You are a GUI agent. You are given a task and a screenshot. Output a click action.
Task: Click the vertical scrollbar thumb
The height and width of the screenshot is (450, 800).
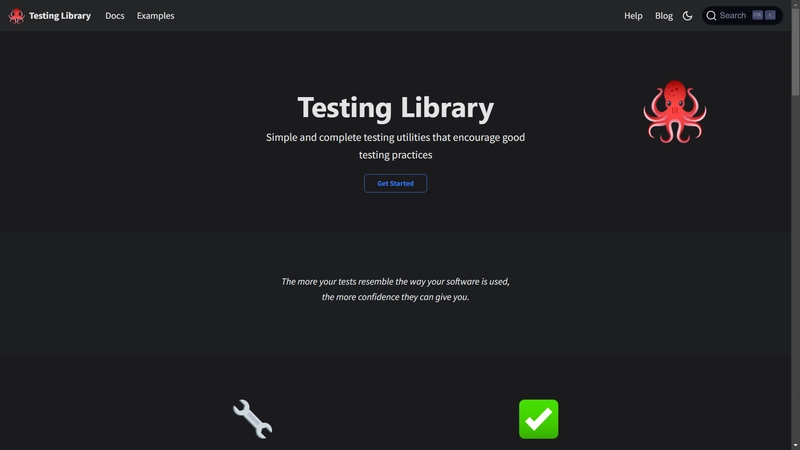click(795, 51)
